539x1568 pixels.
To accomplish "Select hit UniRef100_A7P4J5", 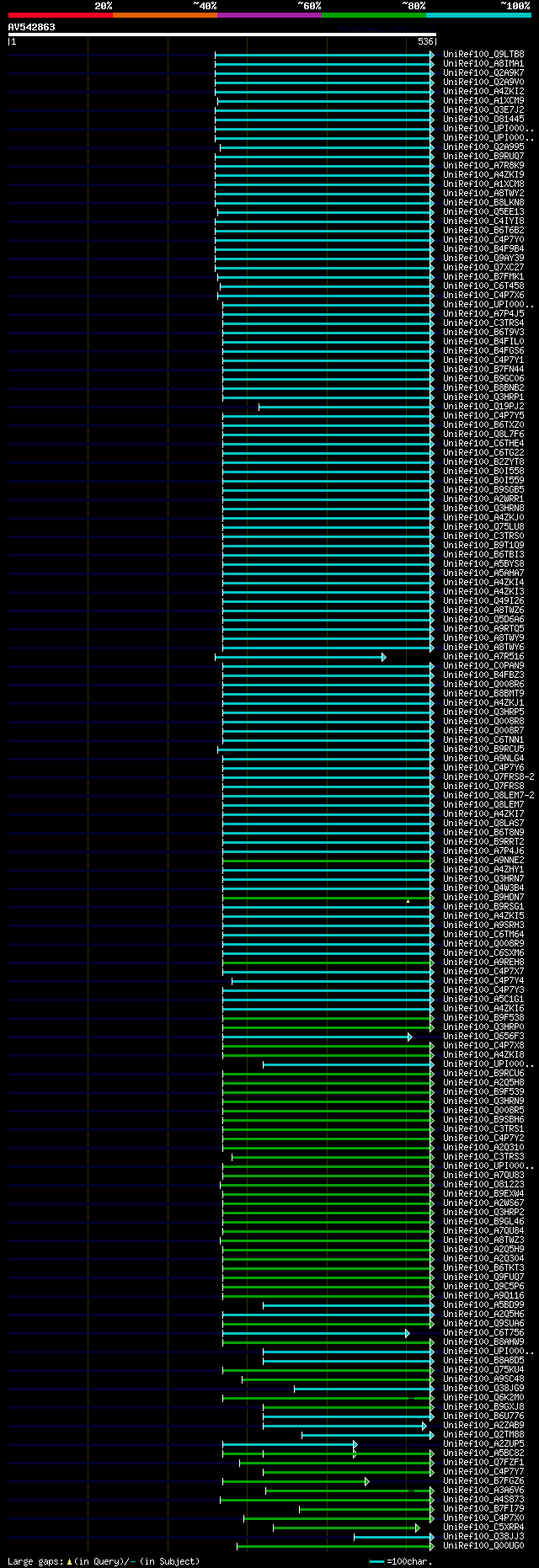I will (483, 314).
